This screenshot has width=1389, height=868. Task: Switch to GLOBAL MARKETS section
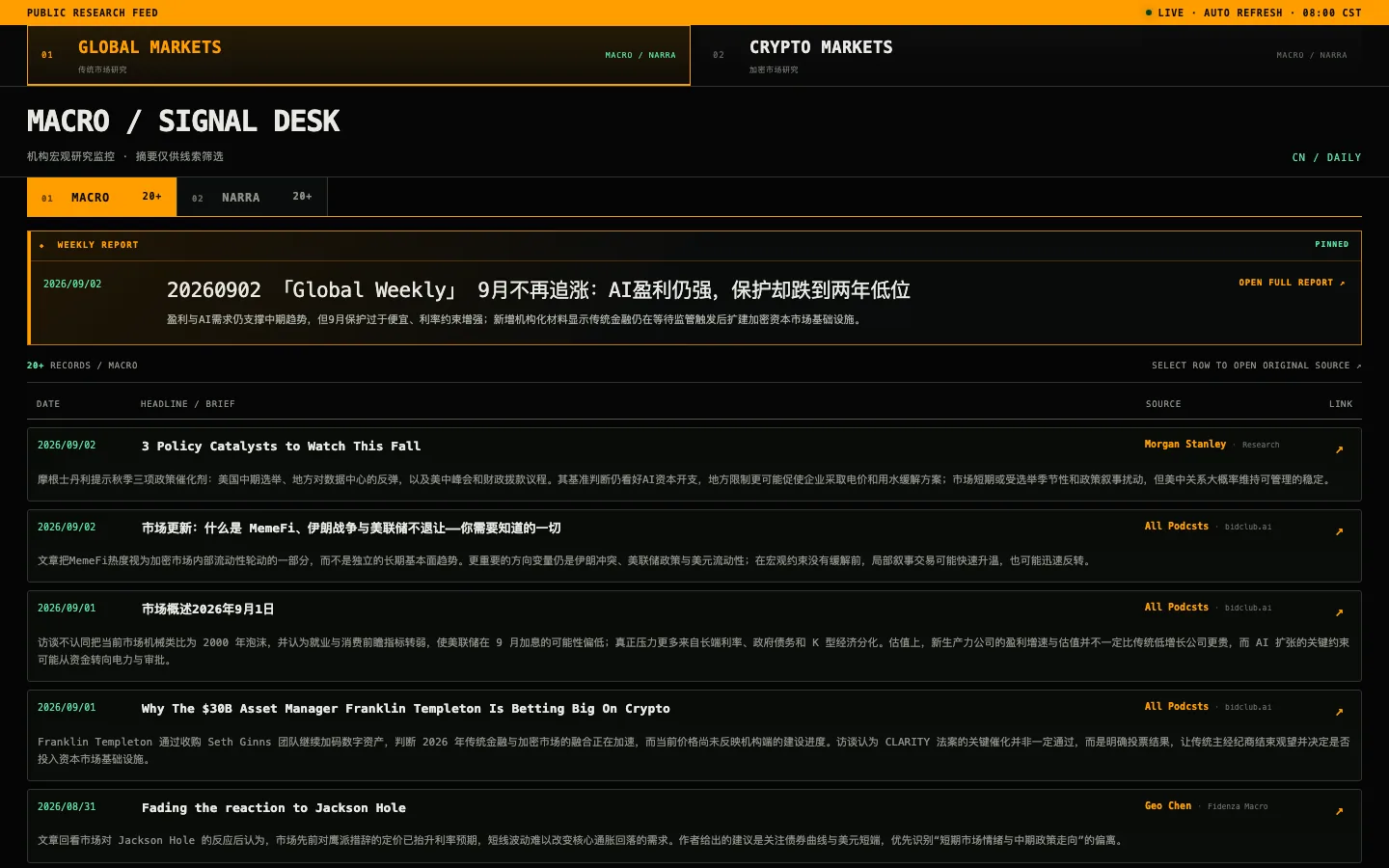359,55
